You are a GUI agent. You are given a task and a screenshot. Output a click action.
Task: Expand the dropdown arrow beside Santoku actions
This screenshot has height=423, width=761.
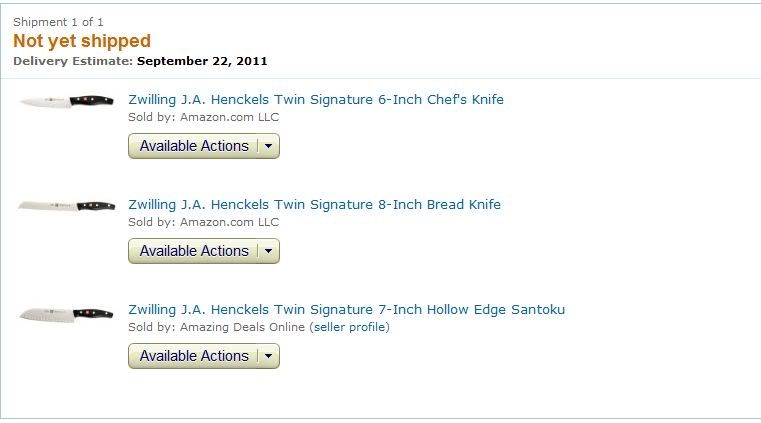268,356
